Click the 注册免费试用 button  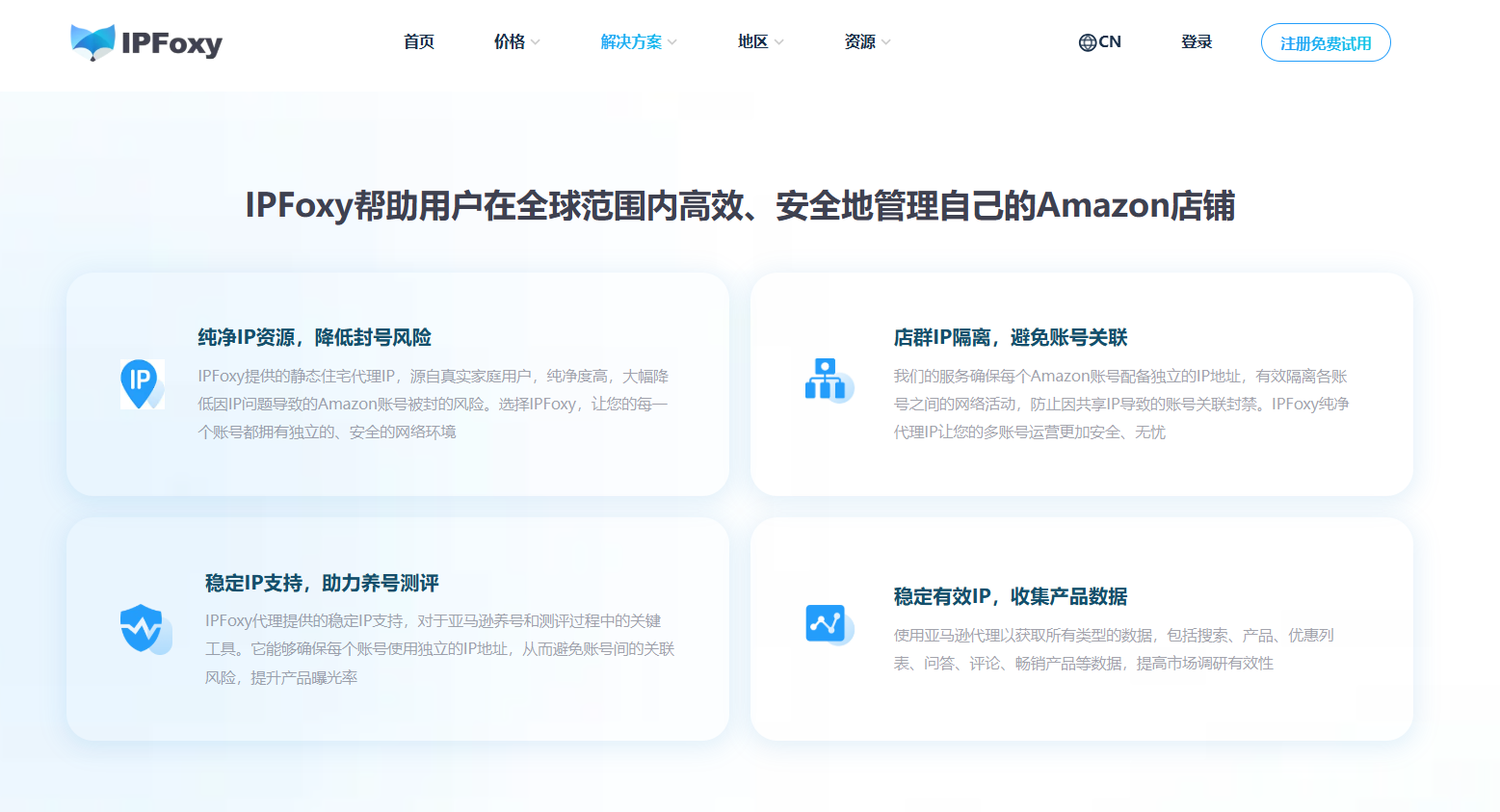[x=1326, y=42]
